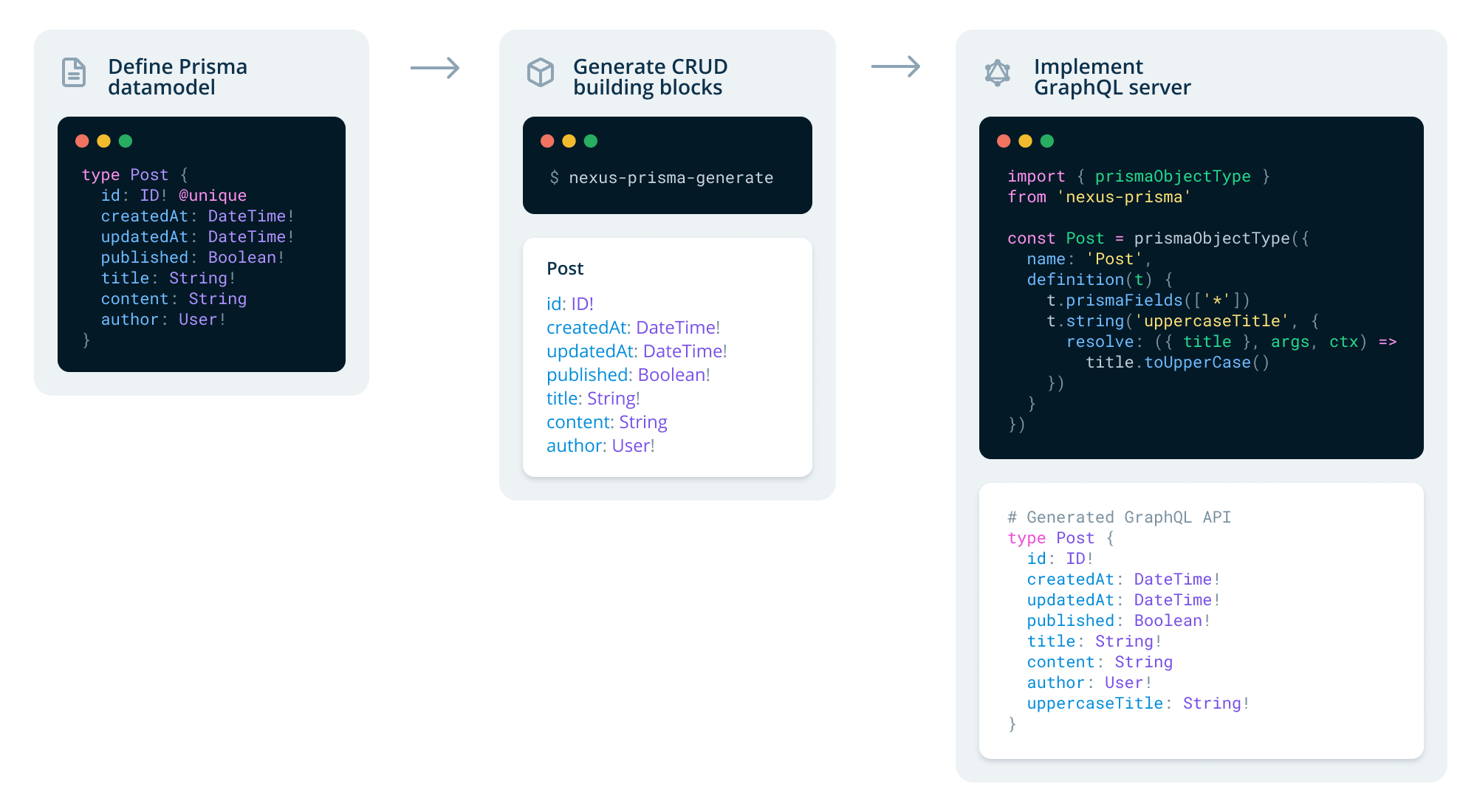Select the "Generate CRUD building blocks" heading
The image size is (1477, 812).
pos(651,76)
